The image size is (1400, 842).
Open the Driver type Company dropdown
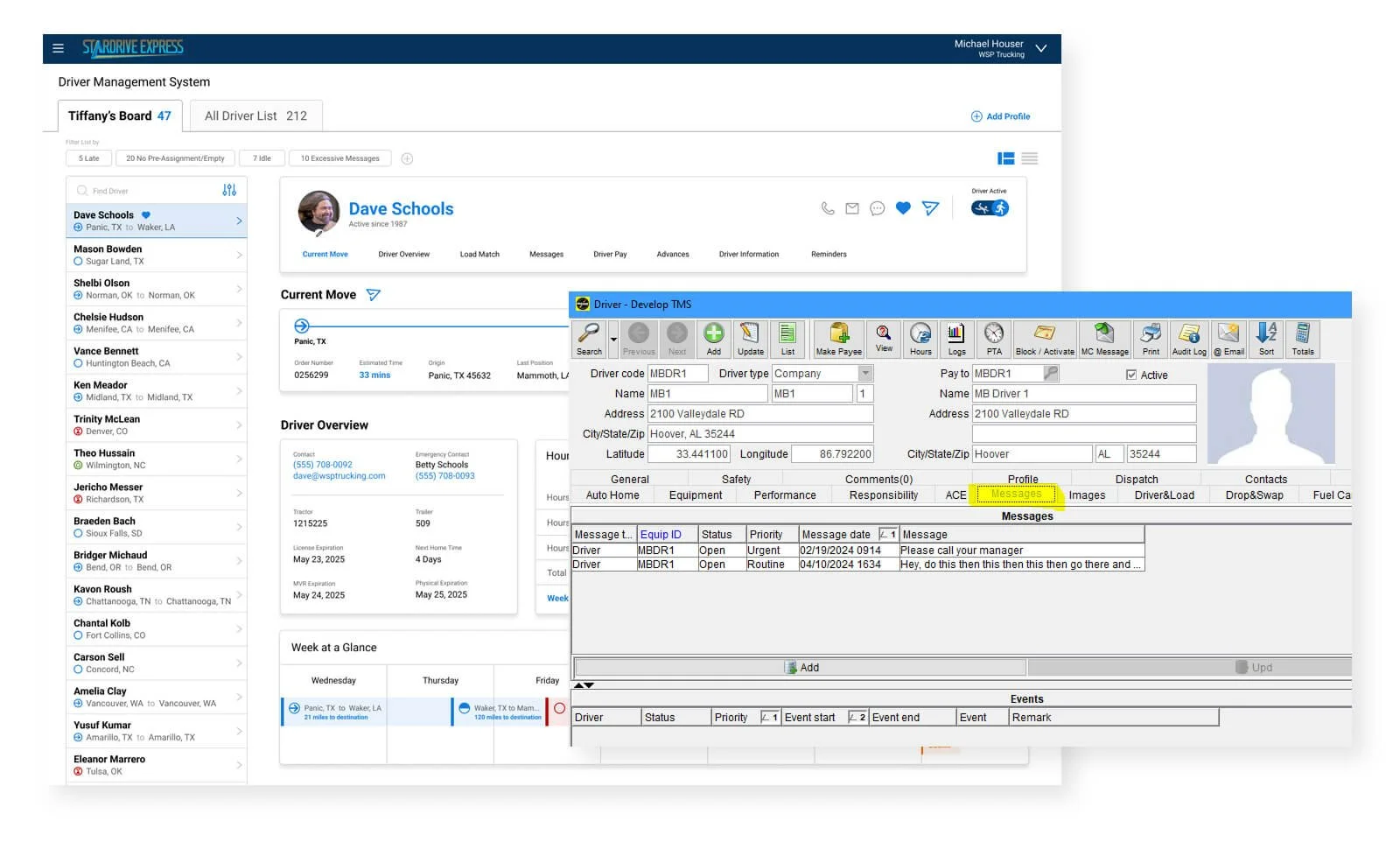point(865,373)
